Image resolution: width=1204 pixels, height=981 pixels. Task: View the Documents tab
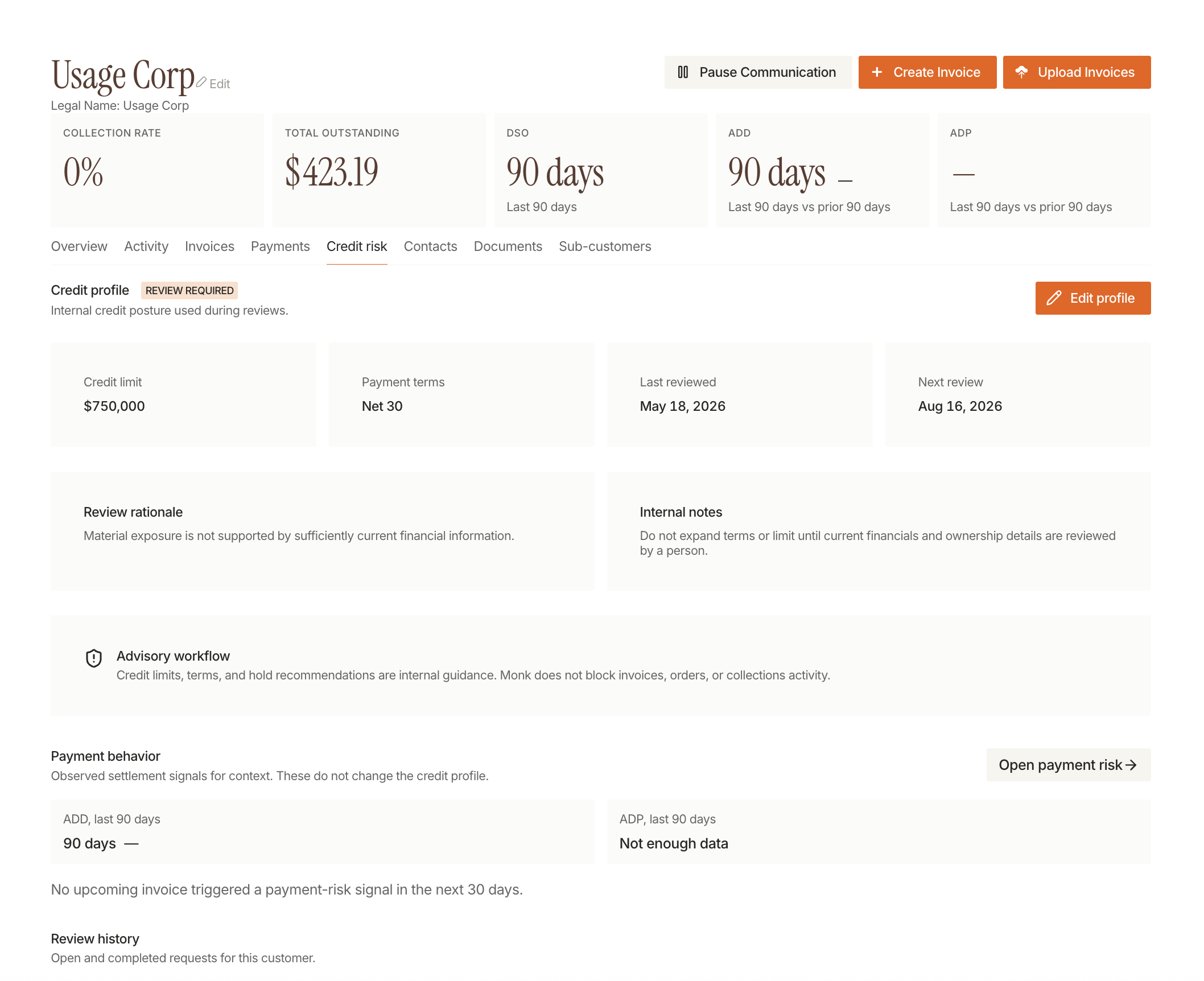click(x=508, y=246)
